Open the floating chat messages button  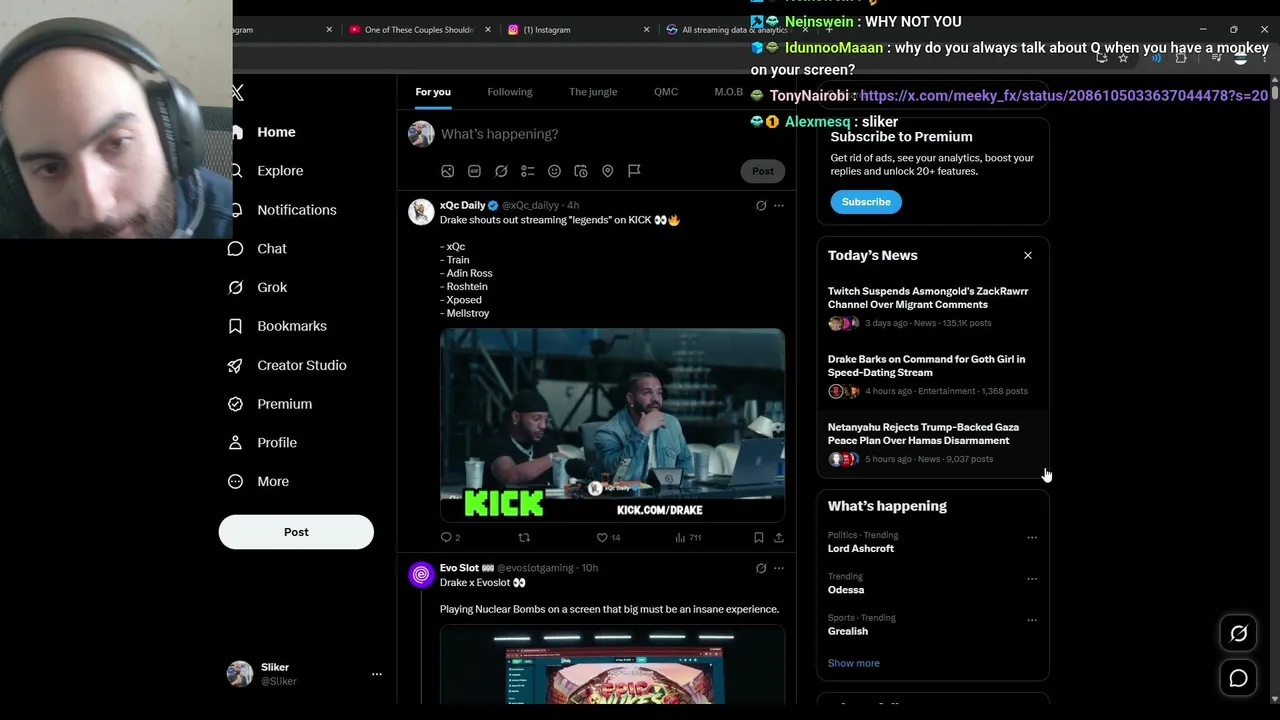pyautogui.click(x=1239, y=678)
